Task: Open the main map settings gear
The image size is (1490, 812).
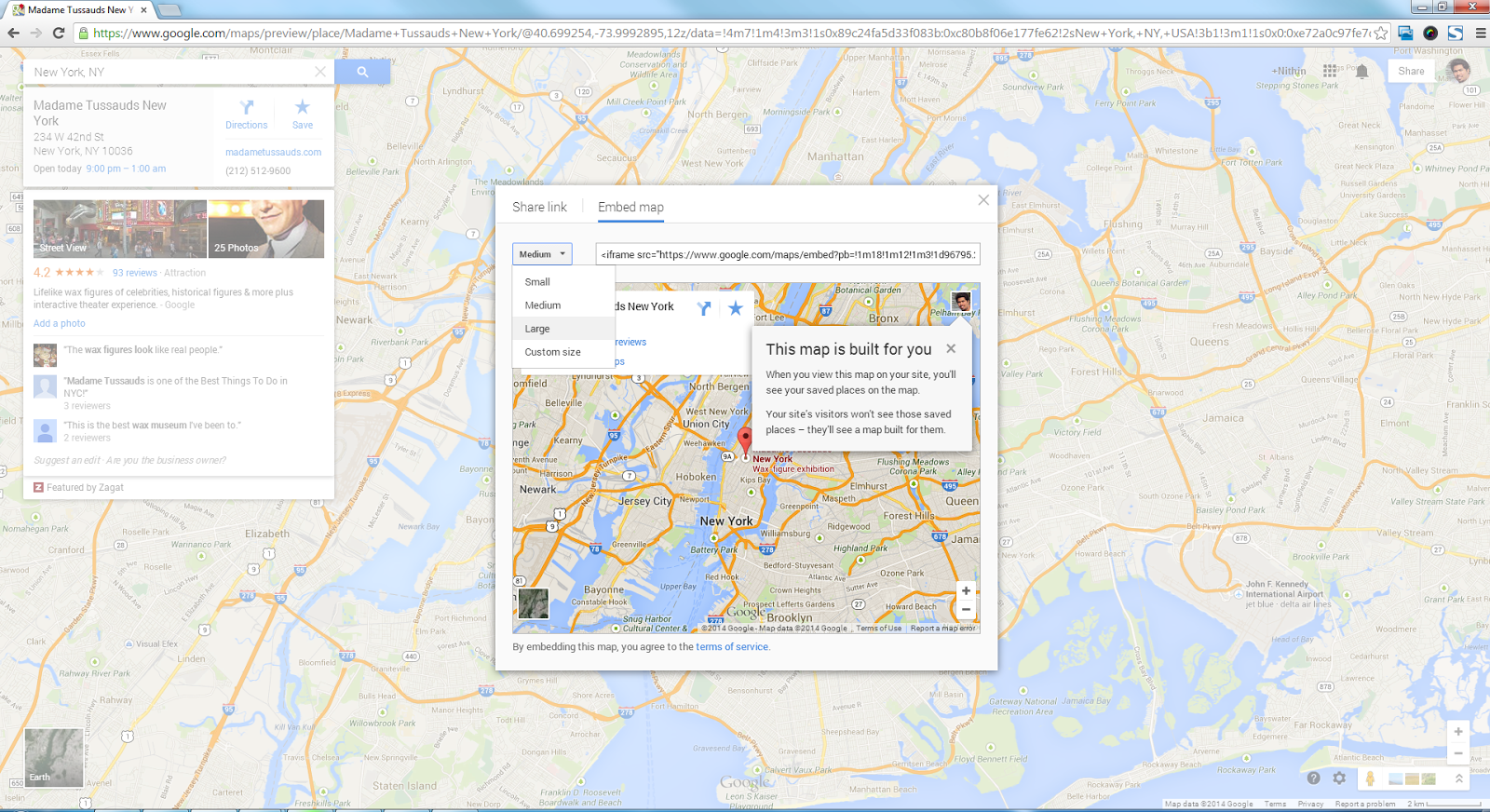Action: [x=1339, y=778]
